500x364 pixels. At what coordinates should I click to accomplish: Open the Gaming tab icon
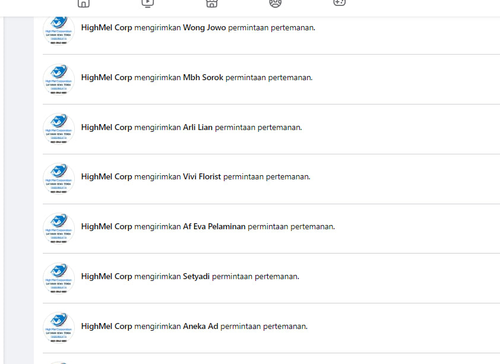coord(339,3)
